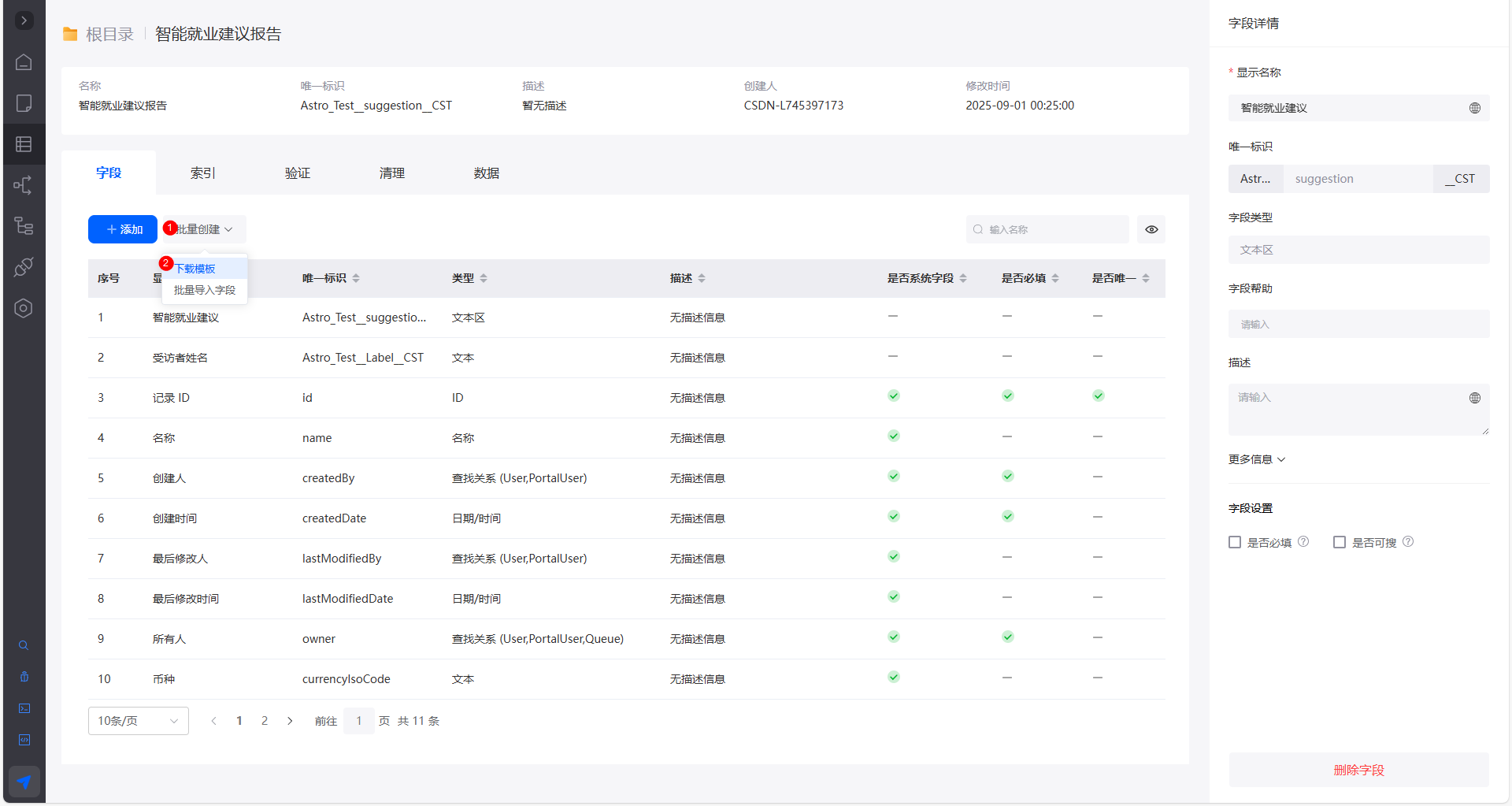Select 批量导入字段 menu item

pyautogui.click(x=205, y=290)
